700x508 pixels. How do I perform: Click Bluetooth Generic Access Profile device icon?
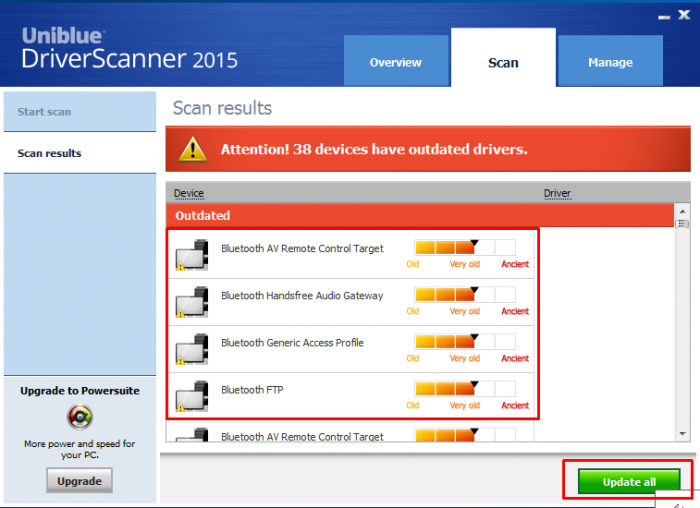coord(192,349)
